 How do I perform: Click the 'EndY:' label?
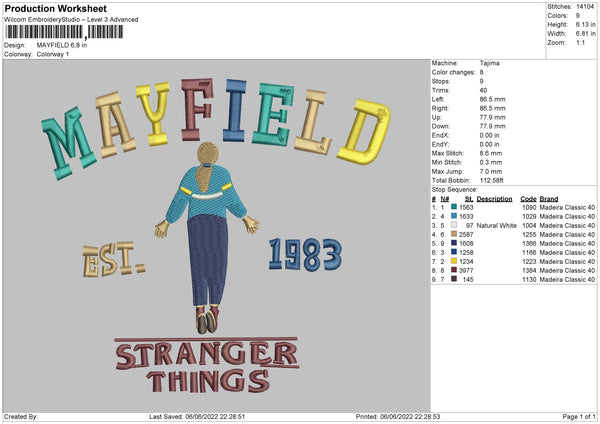[440, 144]
